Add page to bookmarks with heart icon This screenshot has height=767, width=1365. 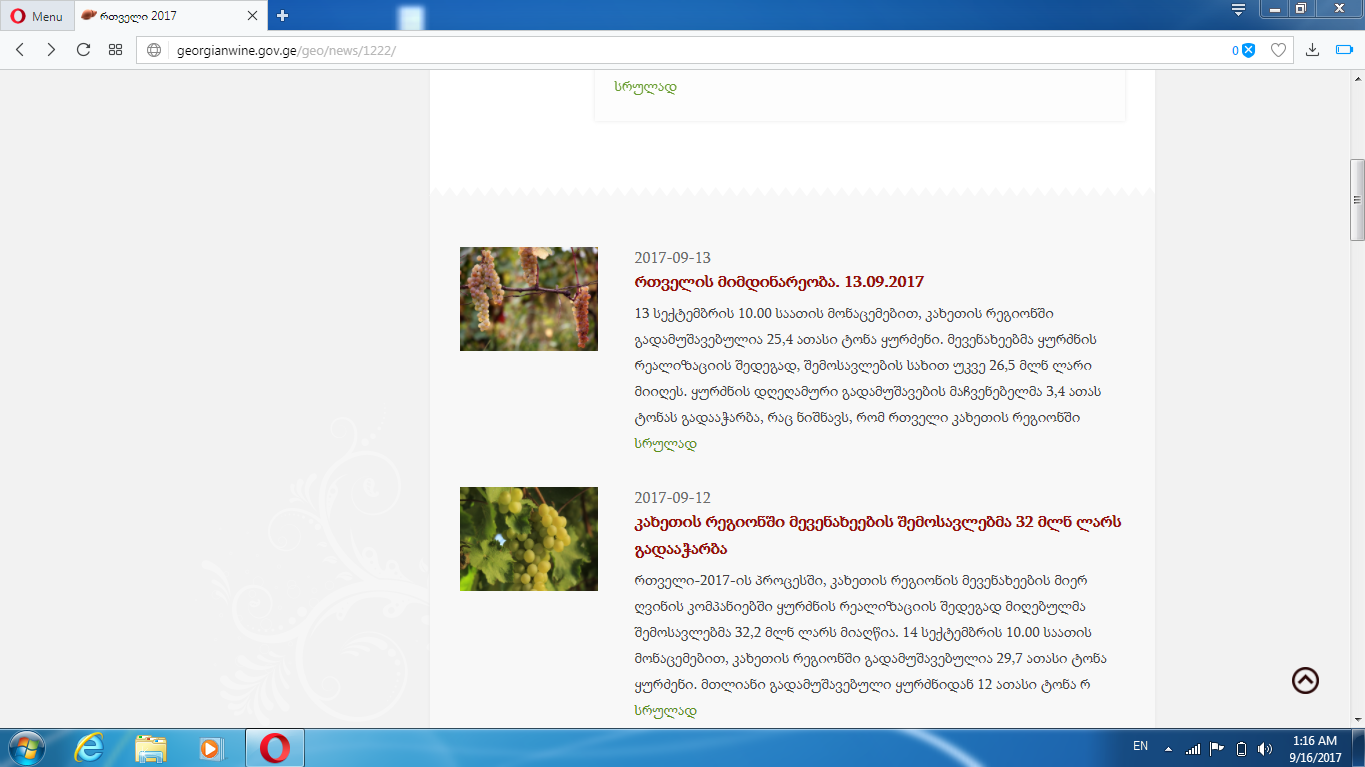coord(1277,50)
